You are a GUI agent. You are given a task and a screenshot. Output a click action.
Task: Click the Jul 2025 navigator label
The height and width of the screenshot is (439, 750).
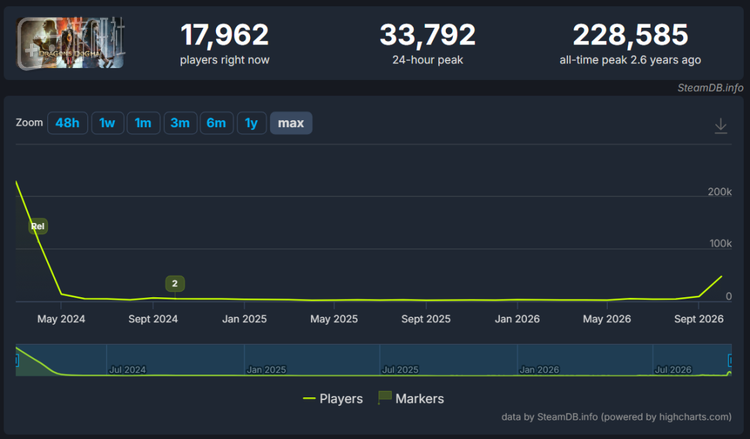click(400, 370)
